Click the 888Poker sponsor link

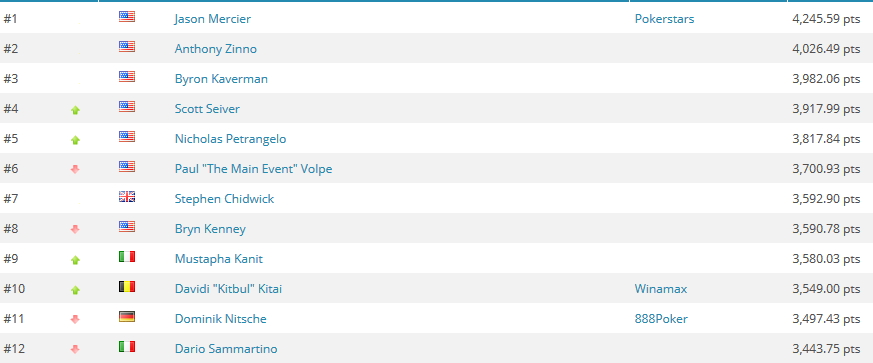point(661,319)
